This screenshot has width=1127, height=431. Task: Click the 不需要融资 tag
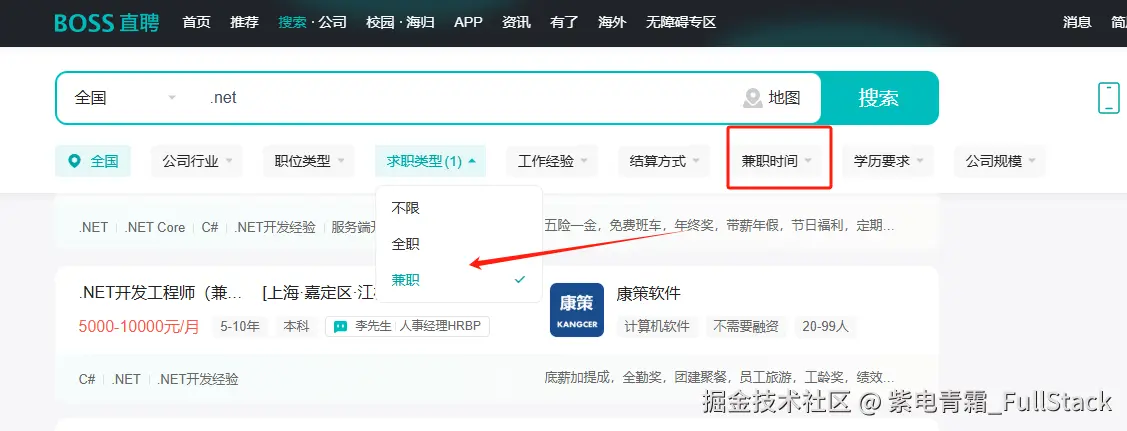point(746,326)
